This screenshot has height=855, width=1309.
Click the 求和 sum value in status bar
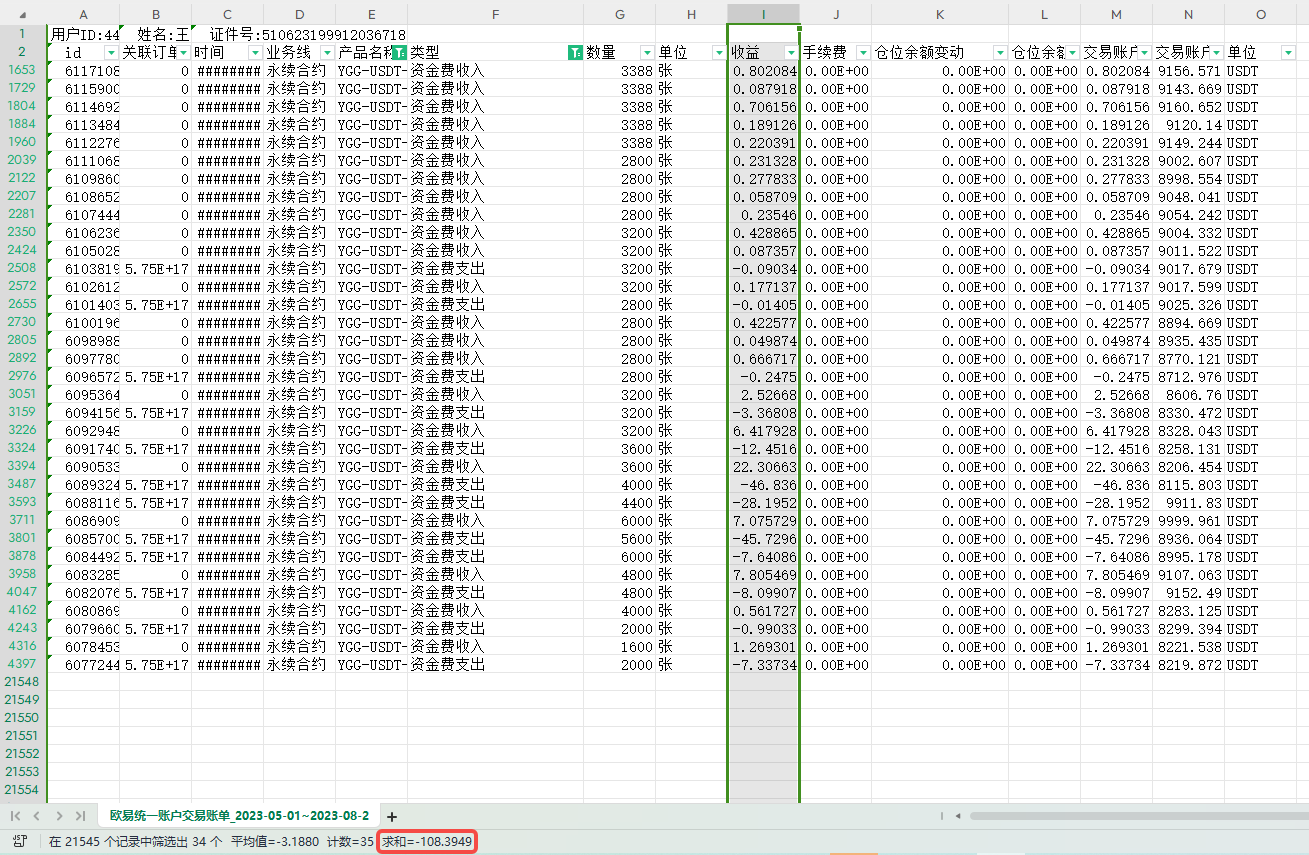(426, 842)
